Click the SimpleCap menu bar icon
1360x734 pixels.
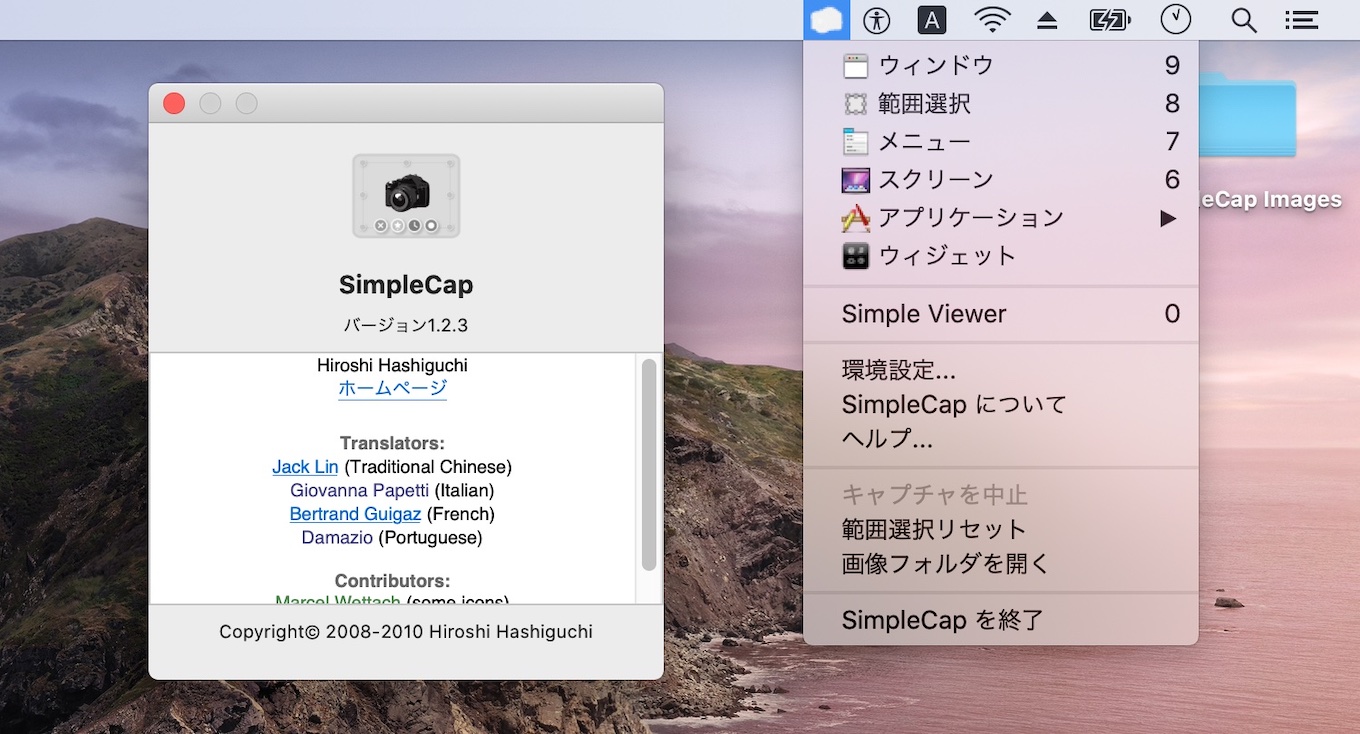pyautogui.click(x=826, y=20)
